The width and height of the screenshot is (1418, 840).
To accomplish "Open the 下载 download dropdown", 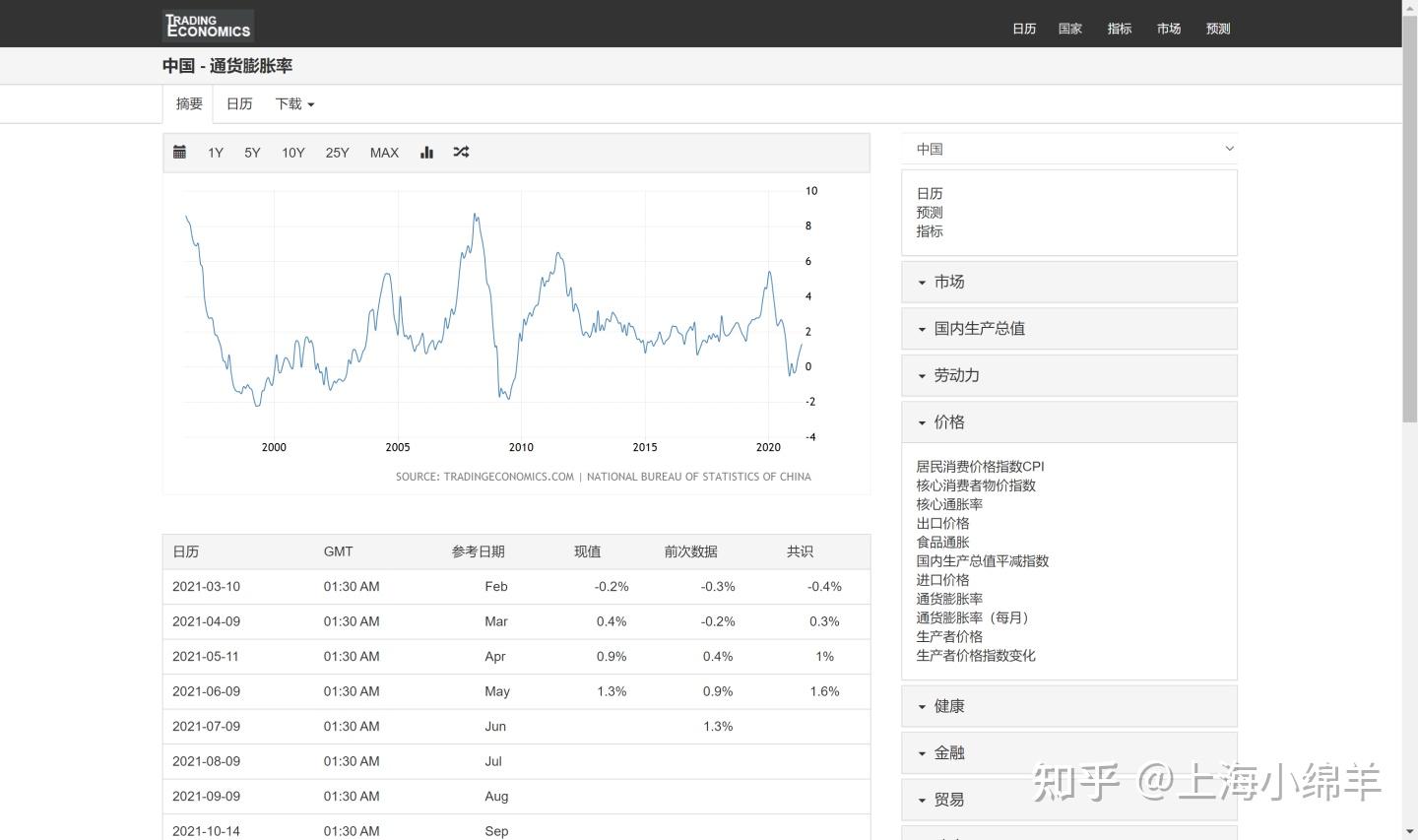I will [x=293, y=103].
